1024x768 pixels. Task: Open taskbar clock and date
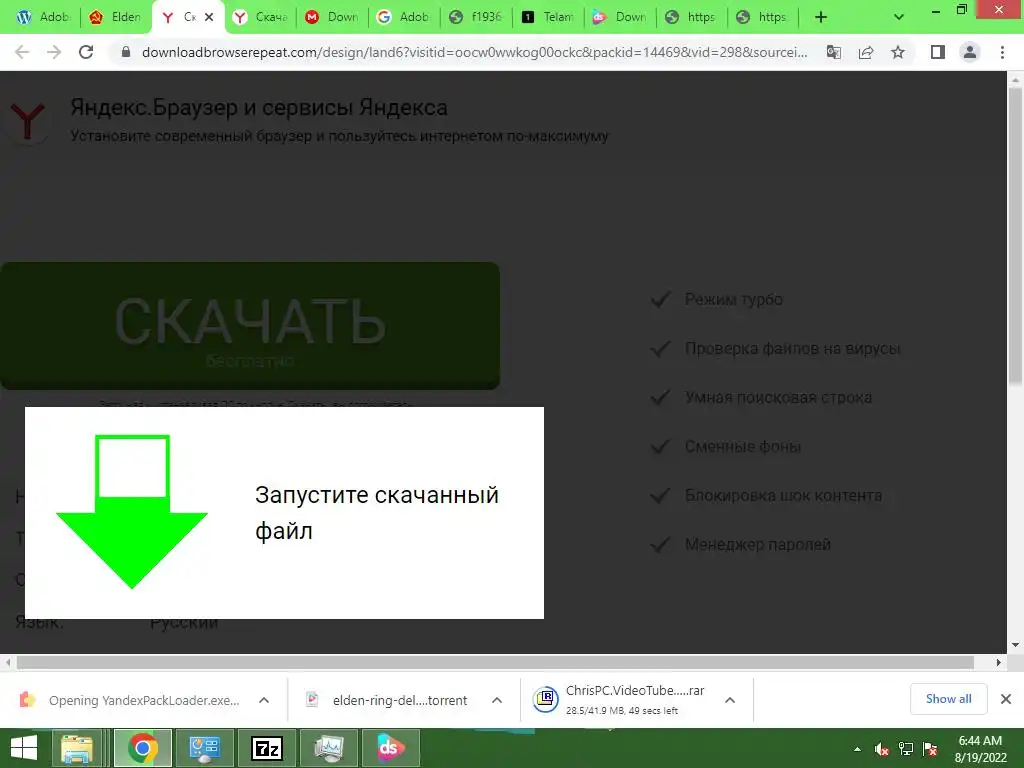[980, 749]
